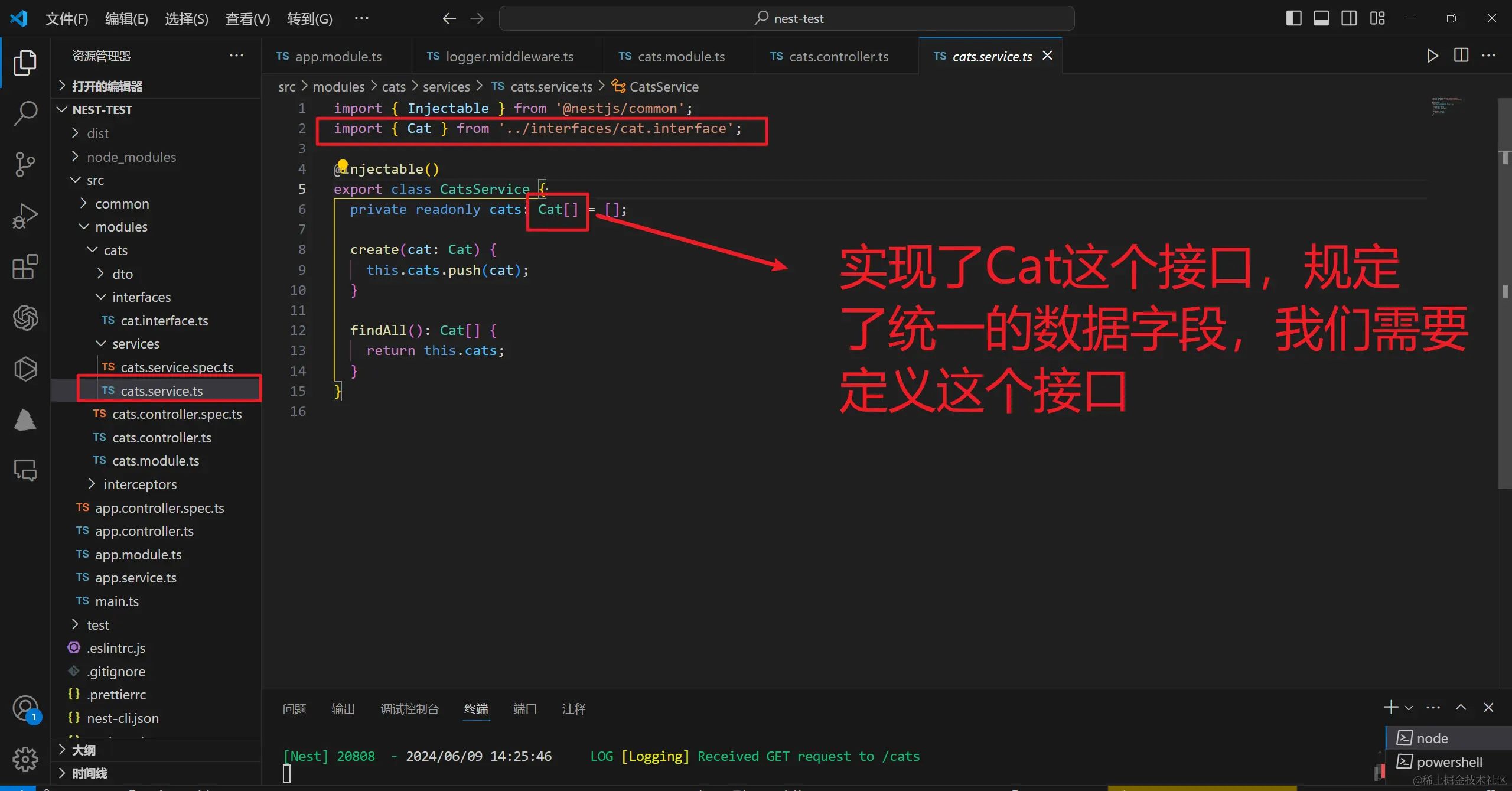
Task: Expand the dist folder
Action: tap(156, 134)
